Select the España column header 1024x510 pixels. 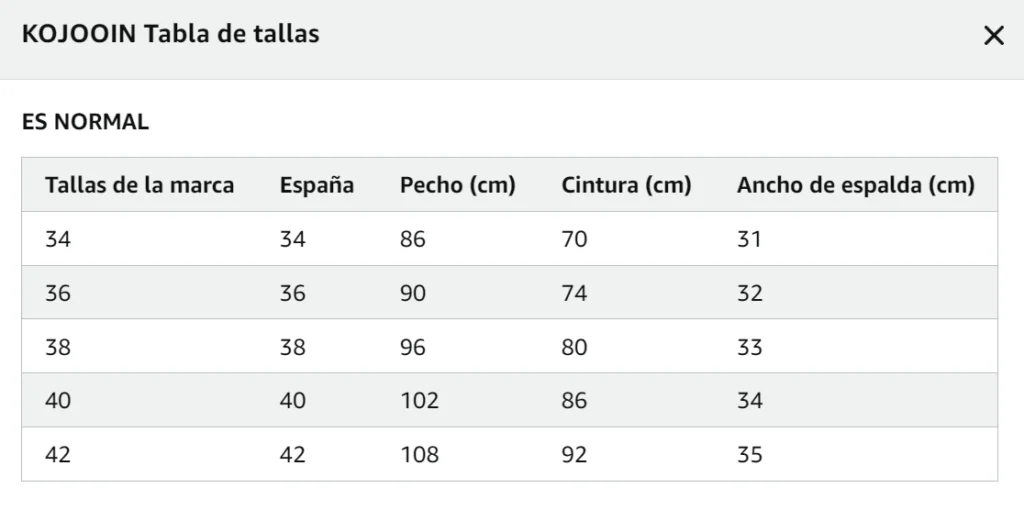(x=317, y=185)
